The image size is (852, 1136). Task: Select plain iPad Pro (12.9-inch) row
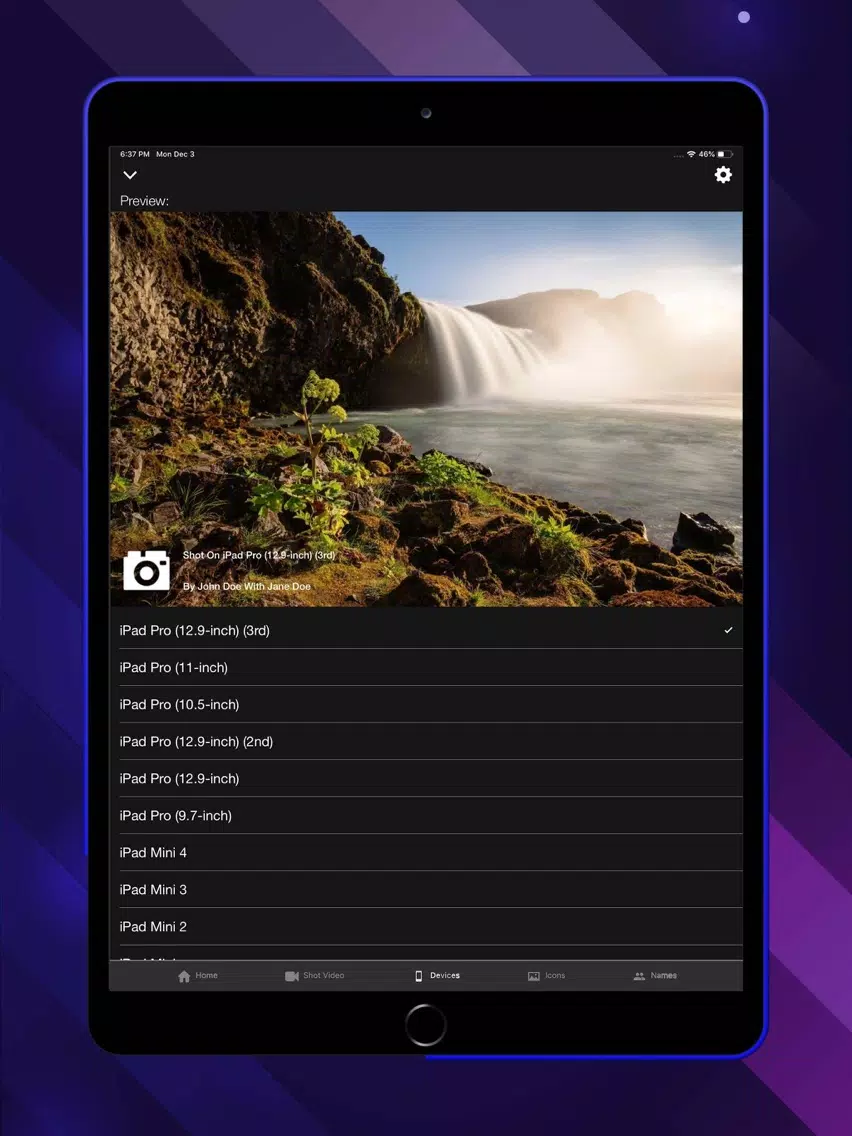[431, 778]
